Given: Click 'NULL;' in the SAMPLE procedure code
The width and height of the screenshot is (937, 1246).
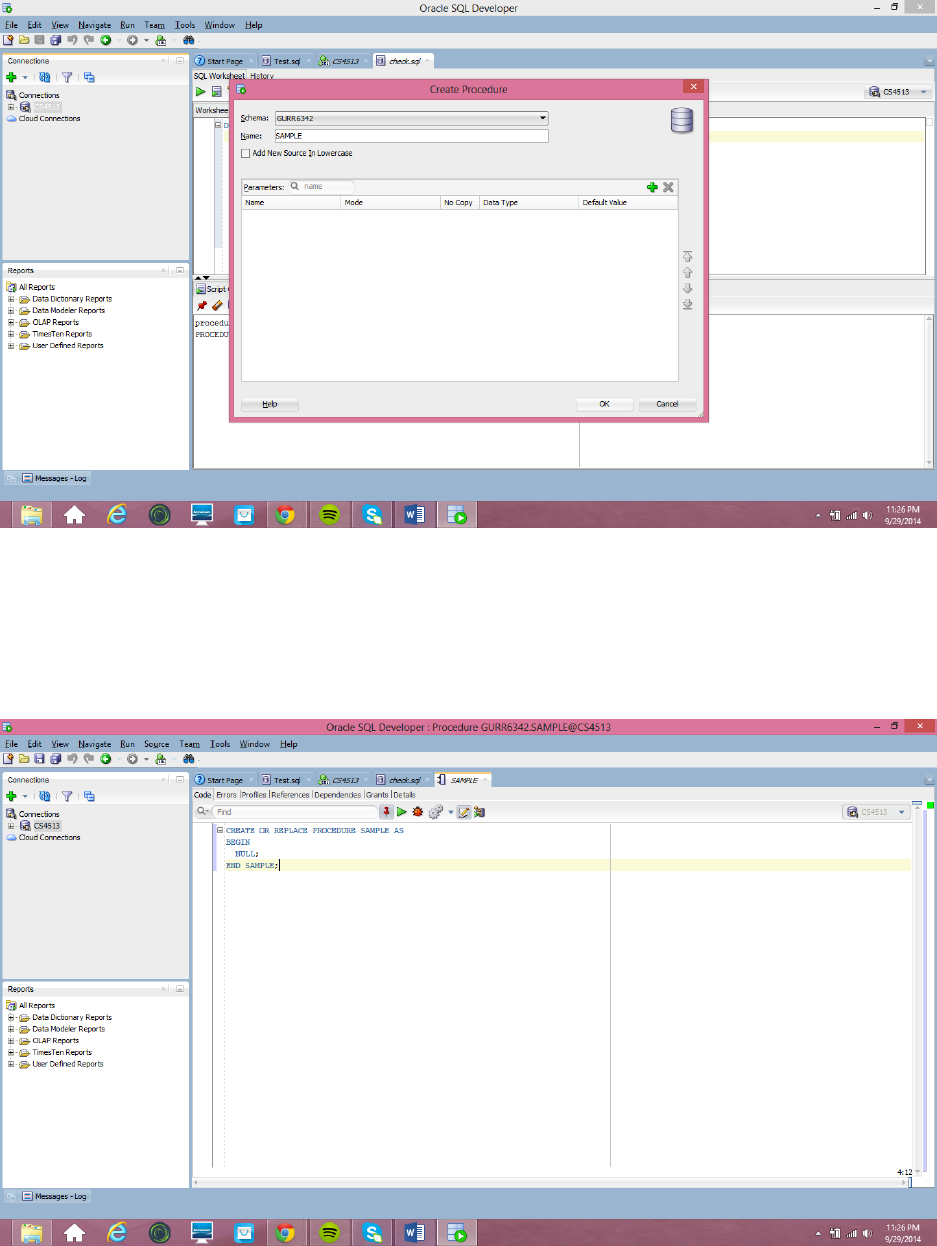Looking at the screenshot, I should tap(246, 853).
